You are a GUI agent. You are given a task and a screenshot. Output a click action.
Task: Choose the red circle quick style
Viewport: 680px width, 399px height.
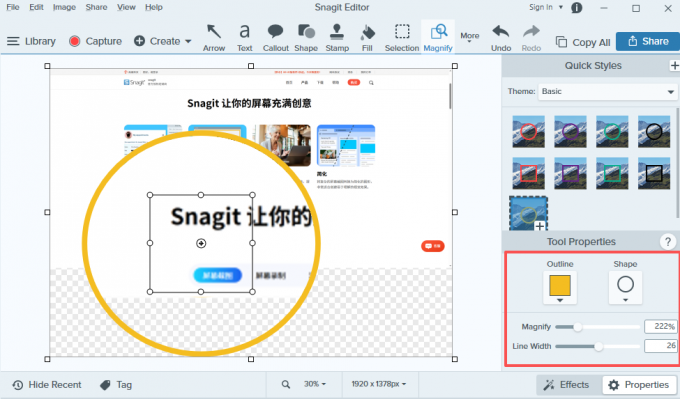528,131
